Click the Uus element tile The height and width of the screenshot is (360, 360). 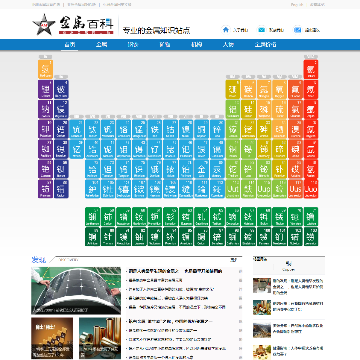coord(295,189)
